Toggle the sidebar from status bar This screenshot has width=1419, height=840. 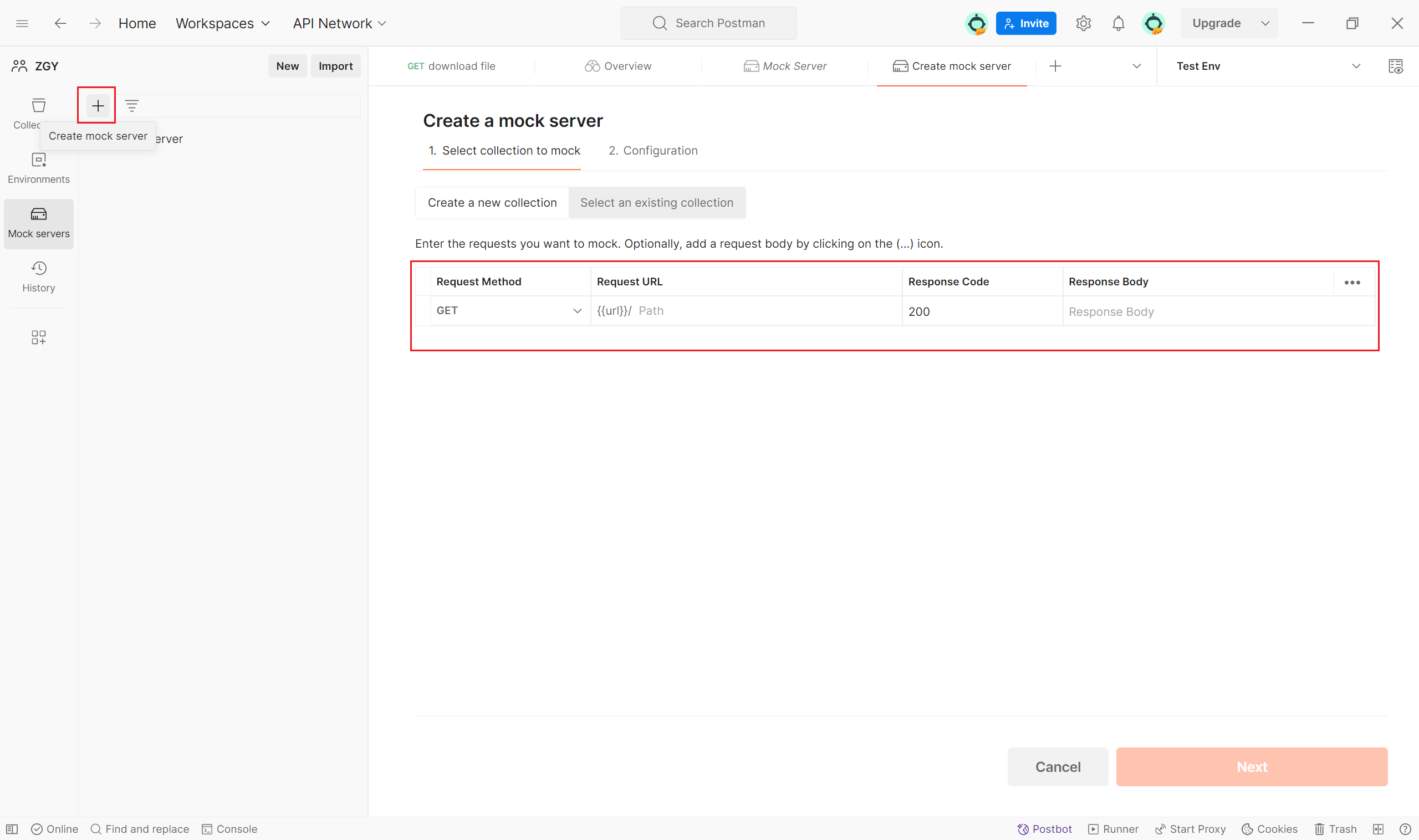click(x=12, y=829)
